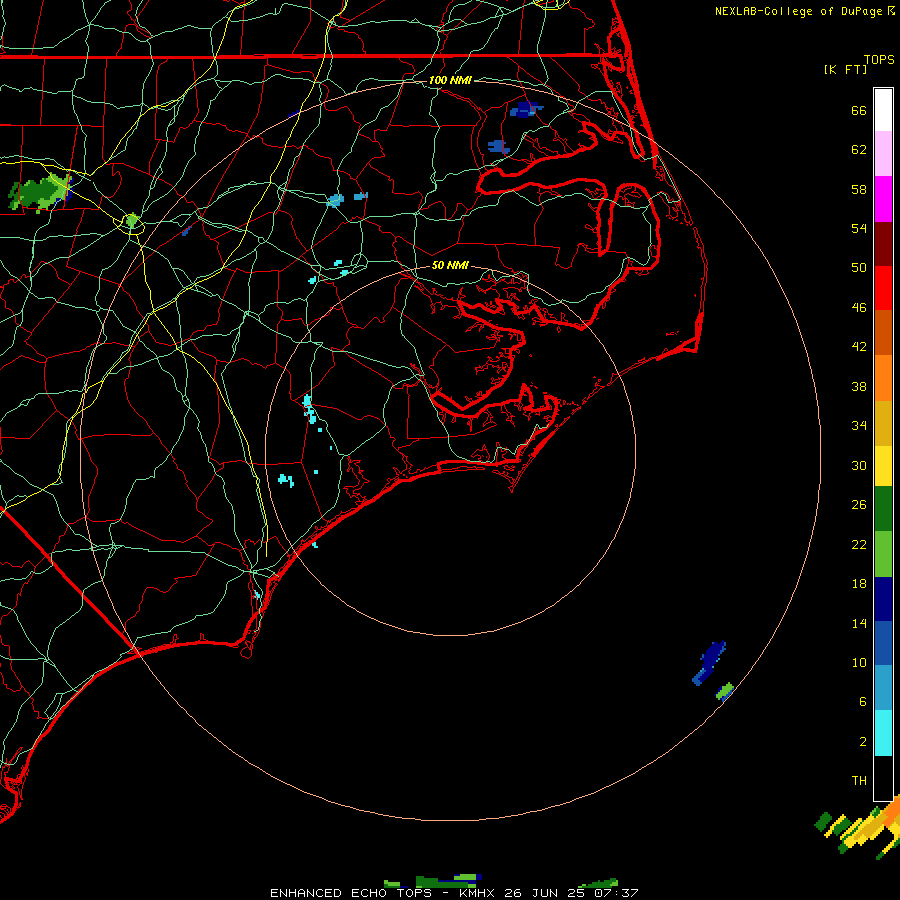Click the '07:37' timestamp
Image resolution: width=900 pixels, height=900 pixels.
616,893
